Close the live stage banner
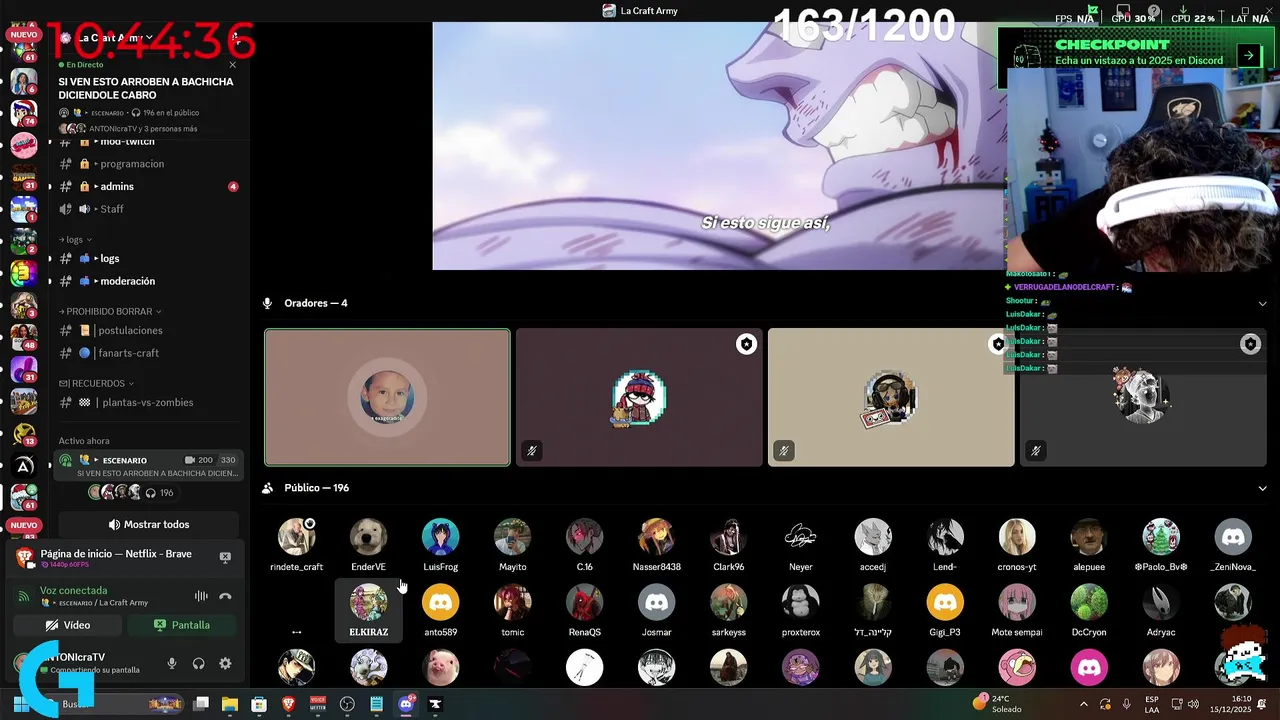The height and width of the screenshot is (720, 1280). (x=233, y=65)
